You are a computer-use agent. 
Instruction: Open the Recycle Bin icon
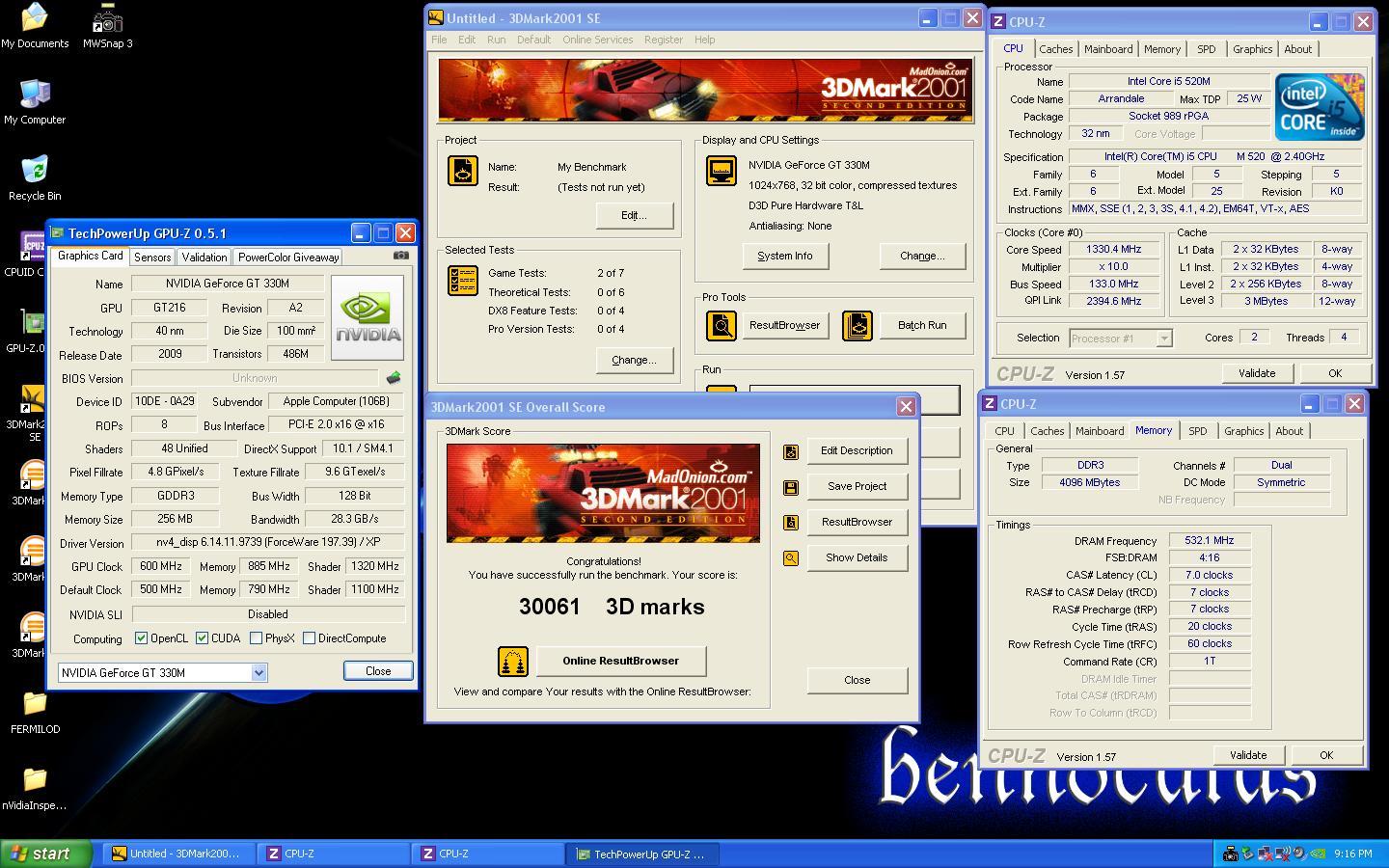[x=35, y=177]
